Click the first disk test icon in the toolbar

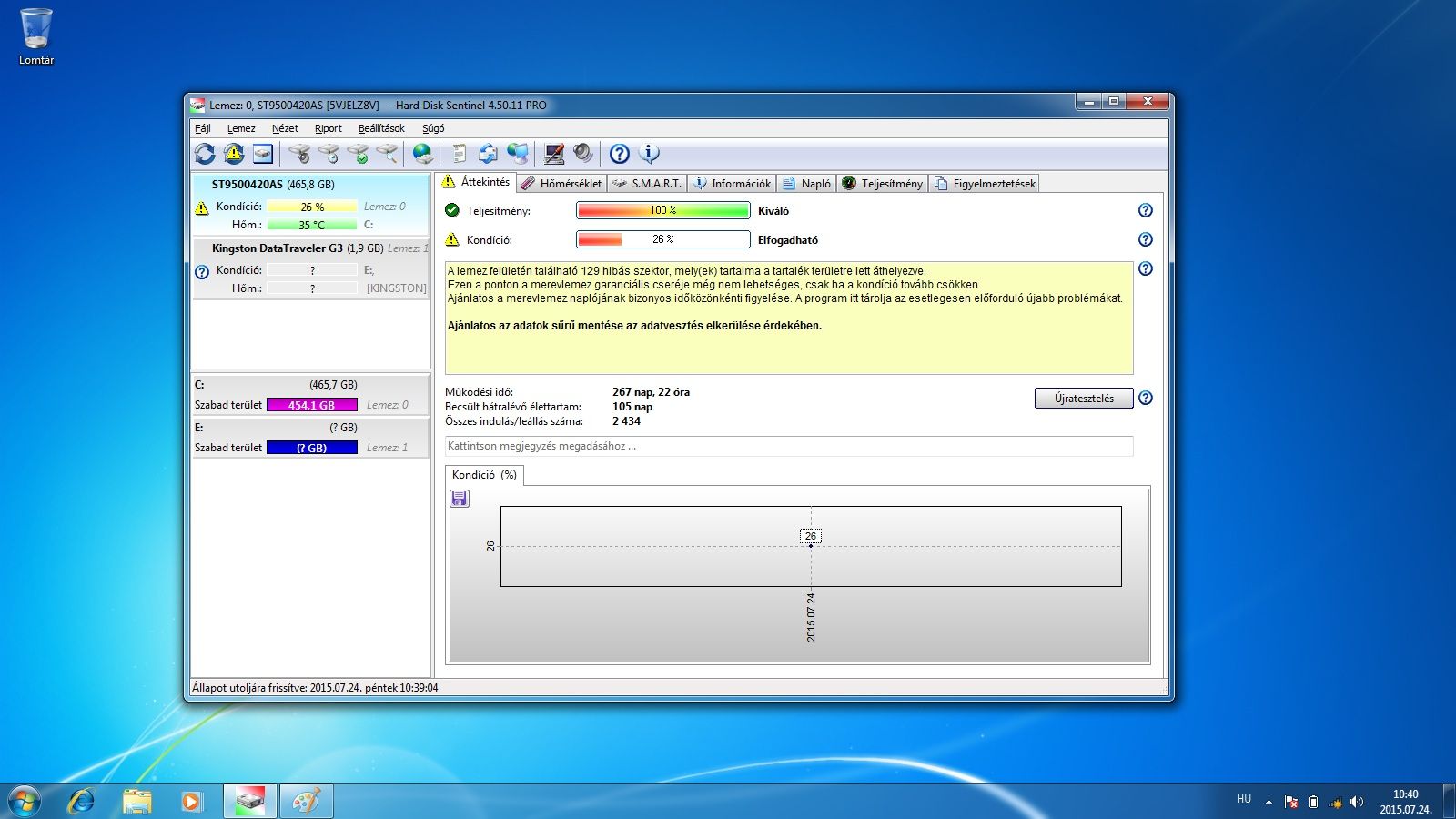click(x=299, y=154)
